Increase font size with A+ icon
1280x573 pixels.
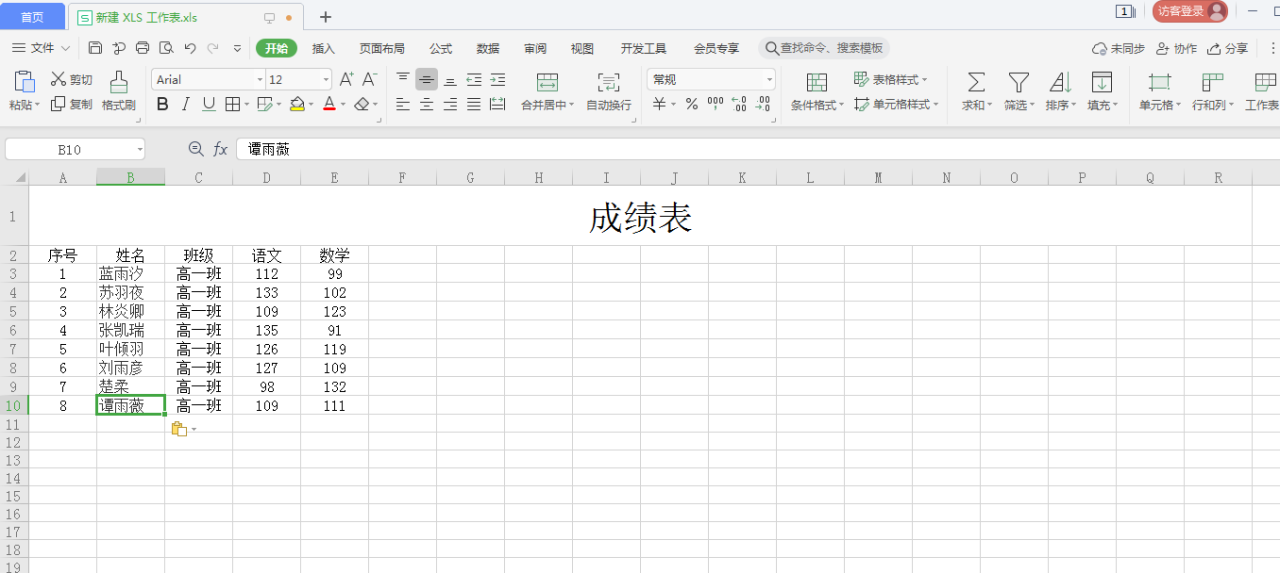point(346,79)
